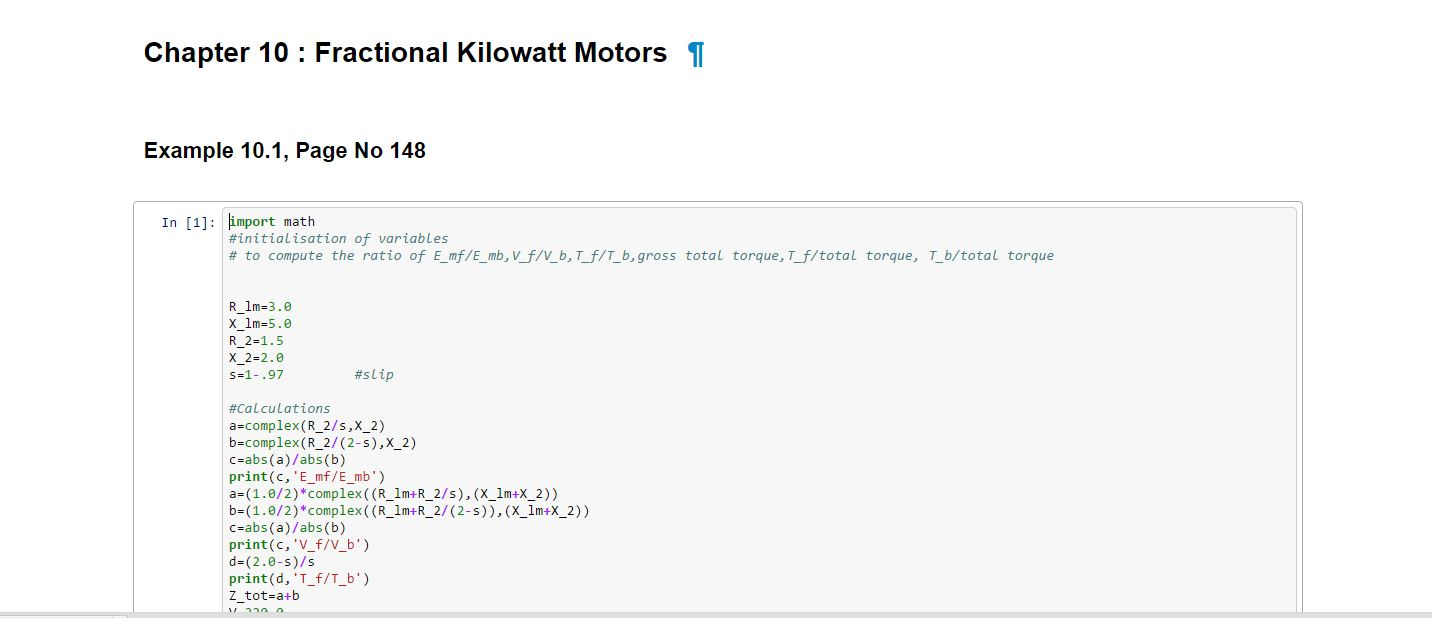Click the #slip comment
1432x618 pixels.
tap(373, 375)
